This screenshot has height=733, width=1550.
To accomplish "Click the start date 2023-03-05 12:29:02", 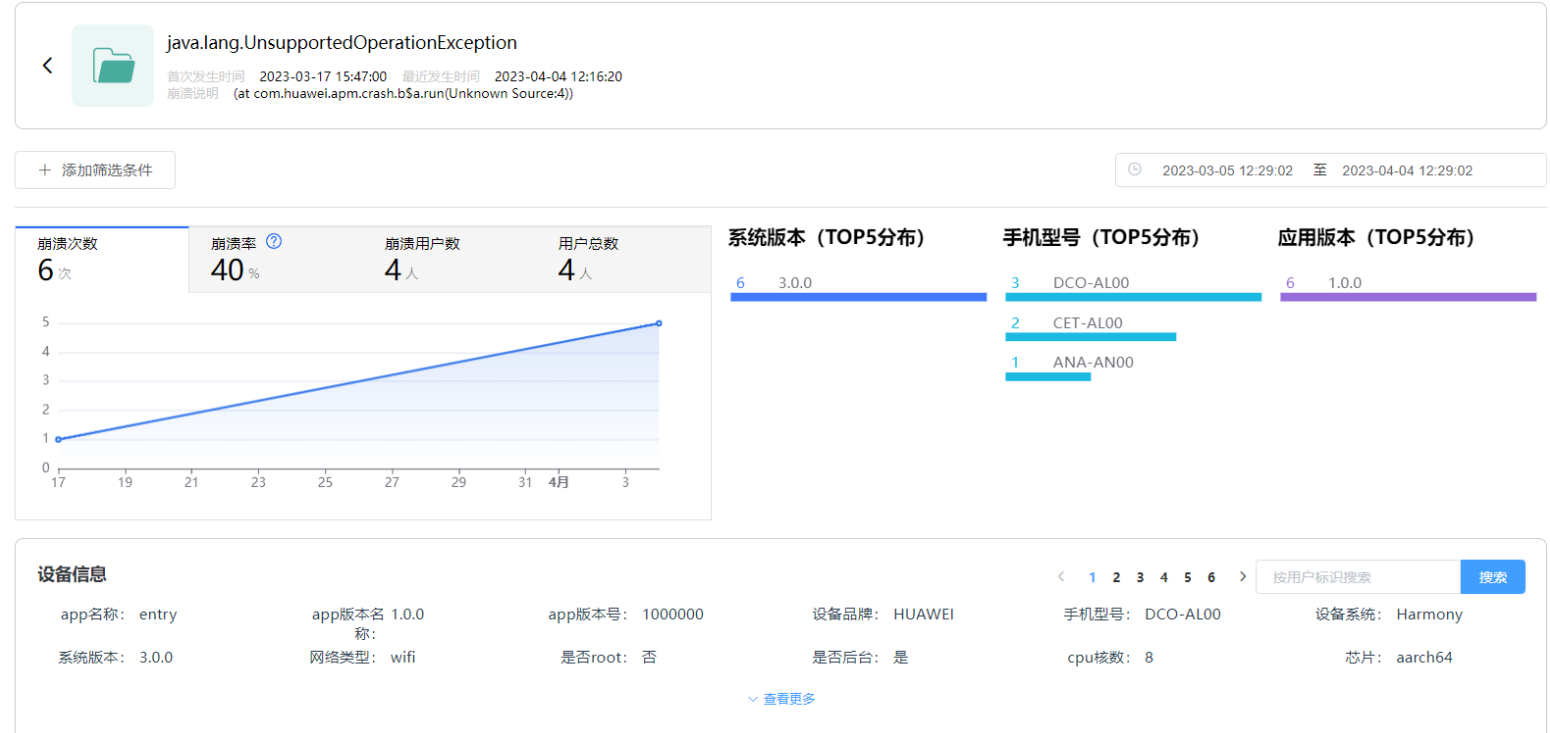I will 1227,171.
